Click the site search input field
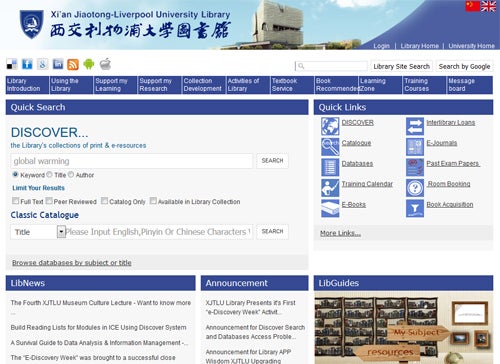Viewport: 500px width, 364px height. [331, 66]
